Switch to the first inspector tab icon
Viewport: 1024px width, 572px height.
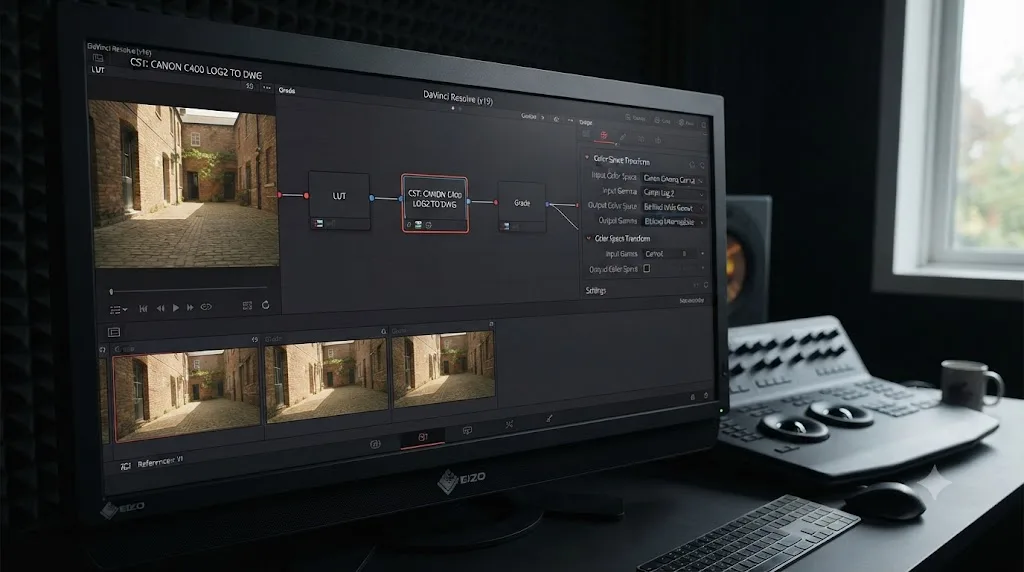586,134
